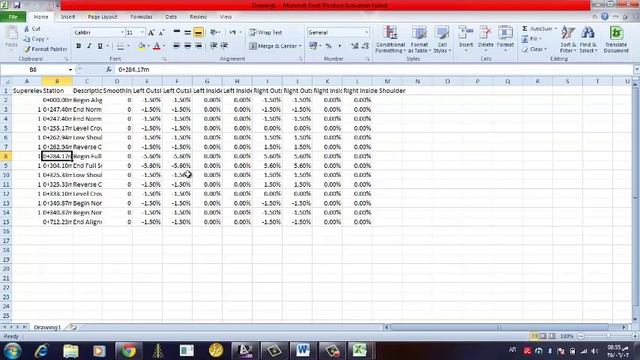
Task: Toggle Align Text Right
Action: pos(198,46)
